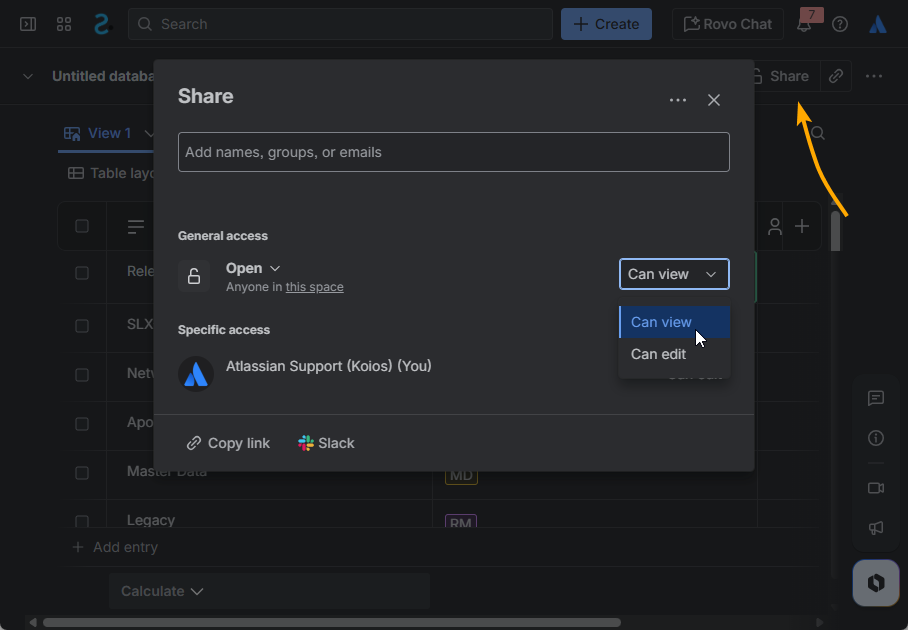Click the Atlassian Support (Koios) avatar
Screen dimensions: 908x630
196,374
